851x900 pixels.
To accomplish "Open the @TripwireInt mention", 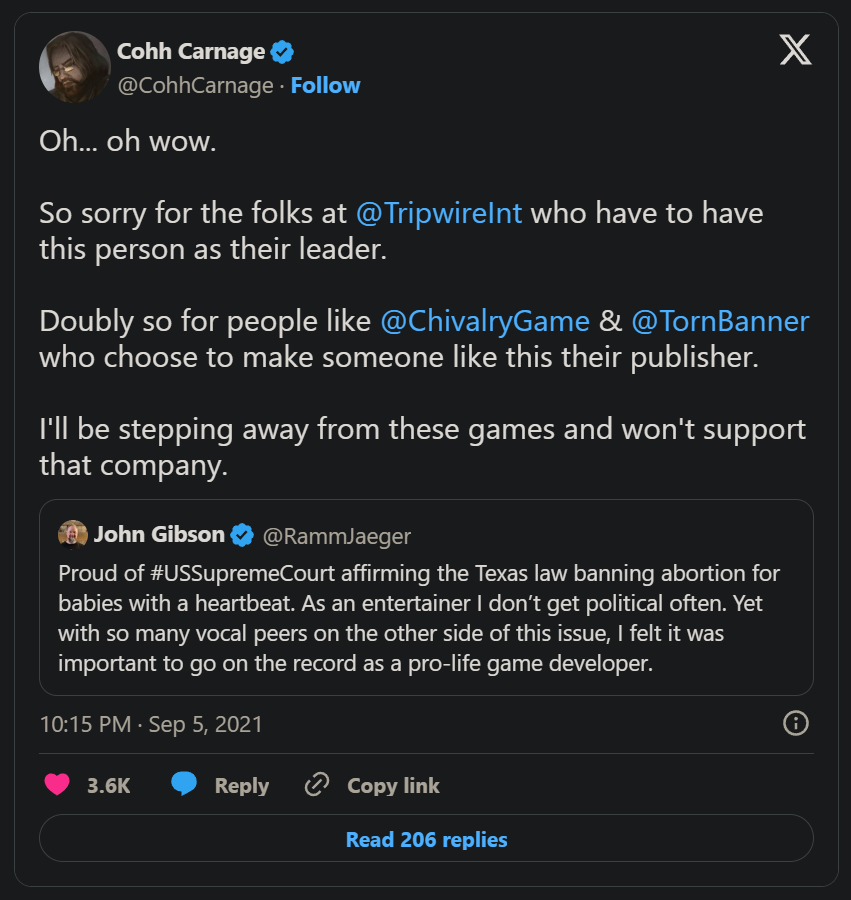I will (439, 214).
